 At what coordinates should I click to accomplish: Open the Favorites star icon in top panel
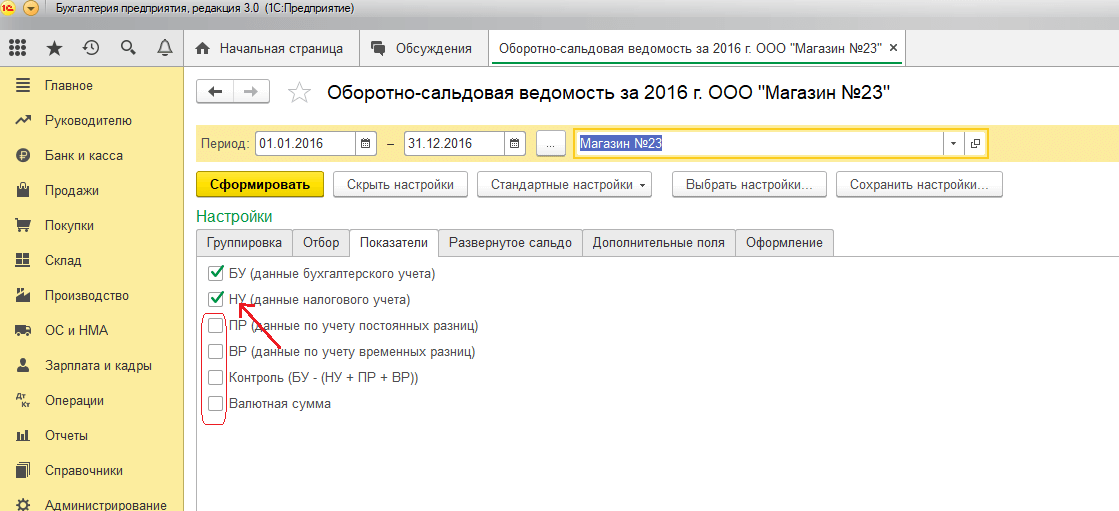click(54, 48)
